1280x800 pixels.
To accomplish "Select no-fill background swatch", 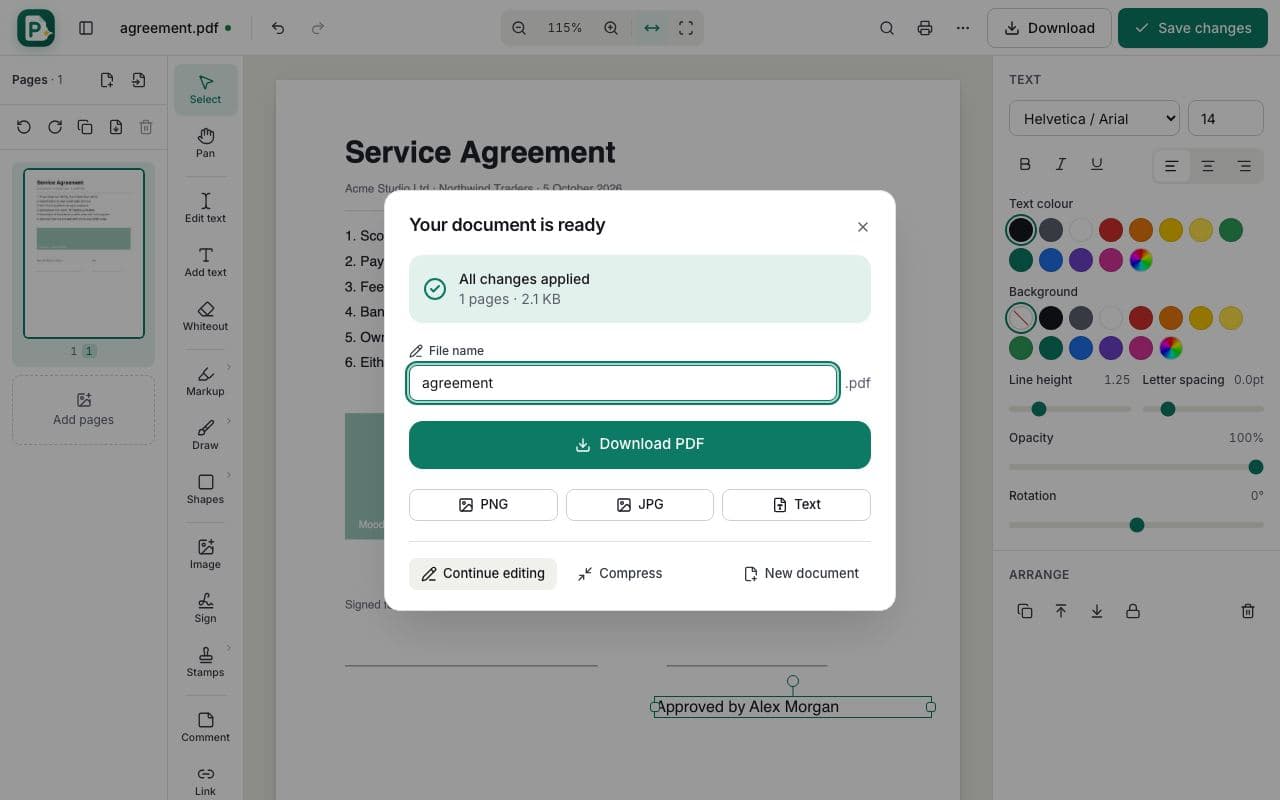I will pos(1021,318).
